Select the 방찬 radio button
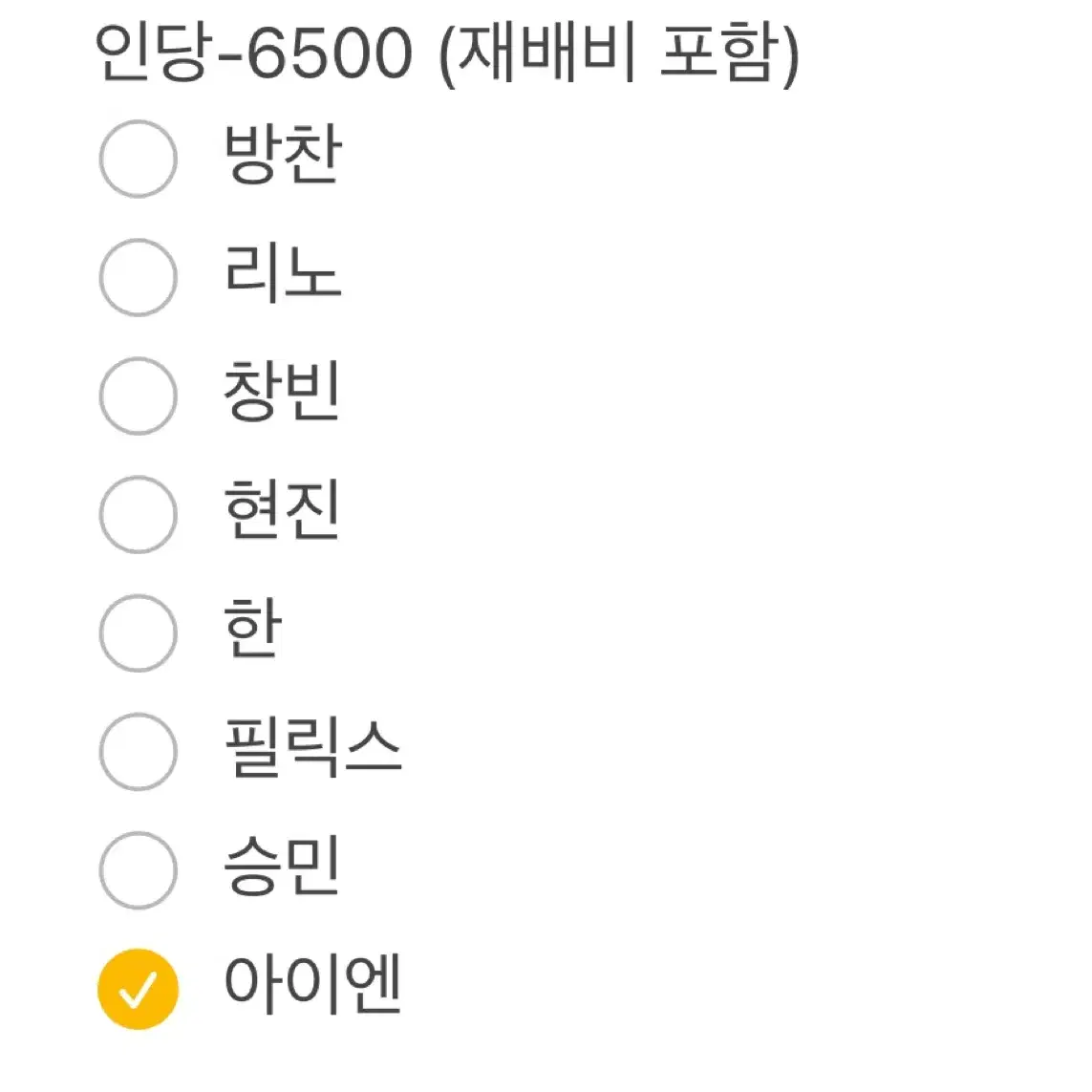The width and height of the screenshot is (1092, 1092). point(138,159)
